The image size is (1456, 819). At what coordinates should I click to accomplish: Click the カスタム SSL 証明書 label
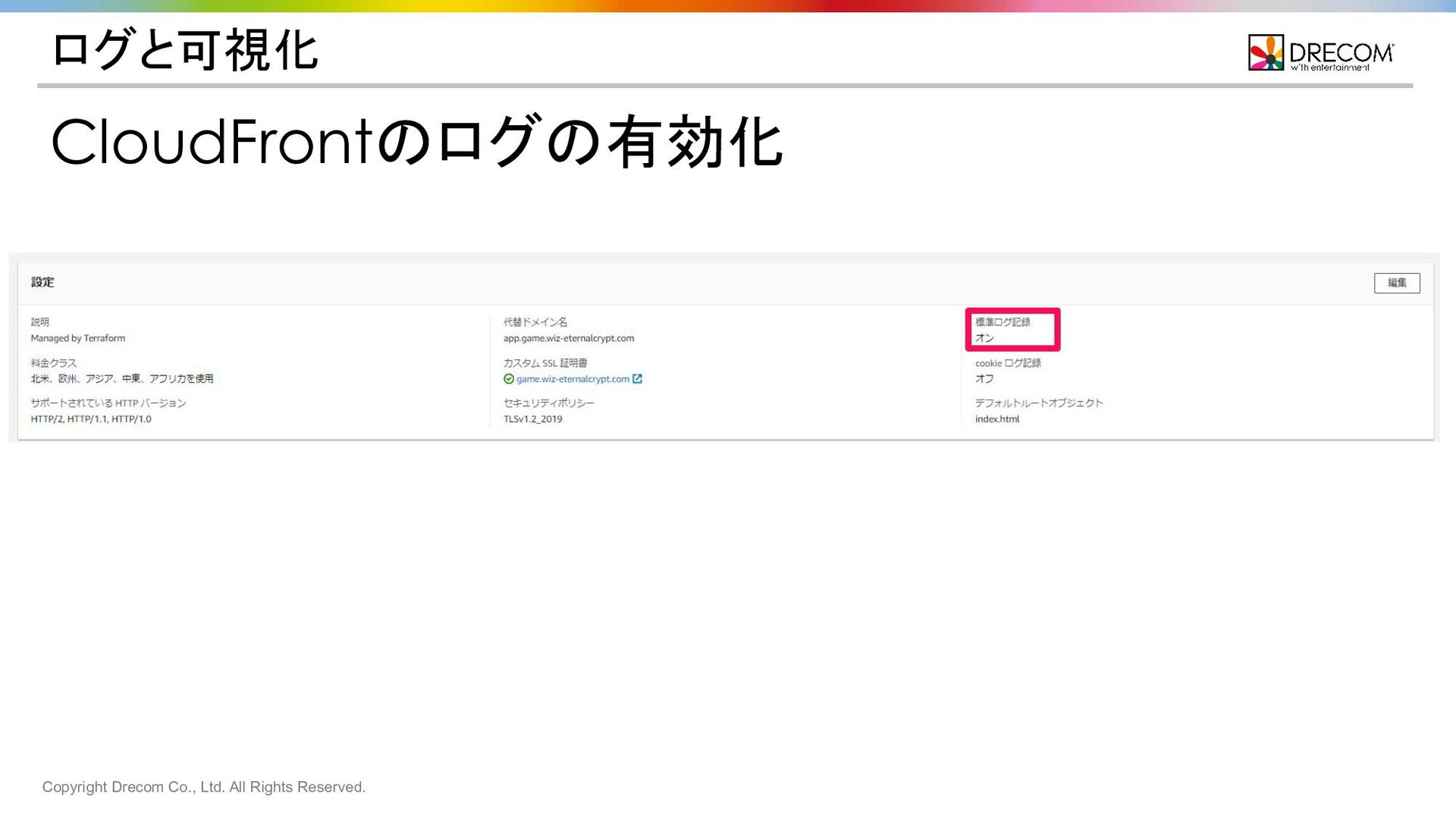[545, 363]
